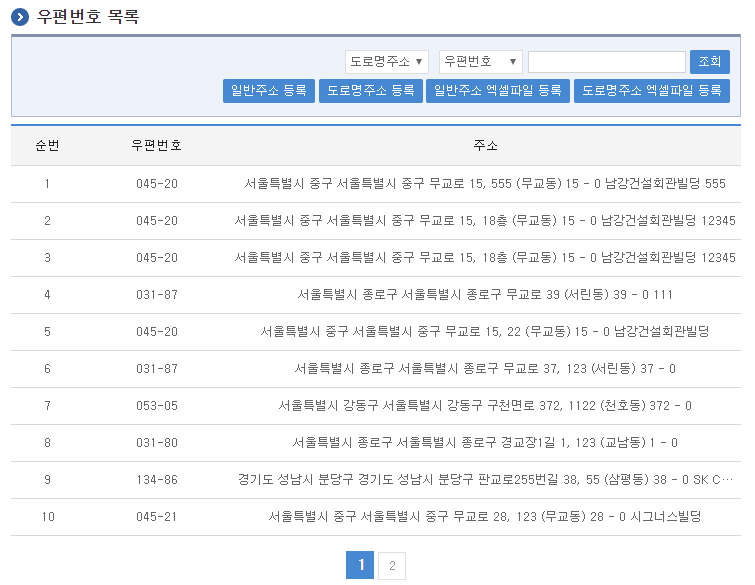
Task: Click postal code 045-21 in row 10
Action: point(157,517)
